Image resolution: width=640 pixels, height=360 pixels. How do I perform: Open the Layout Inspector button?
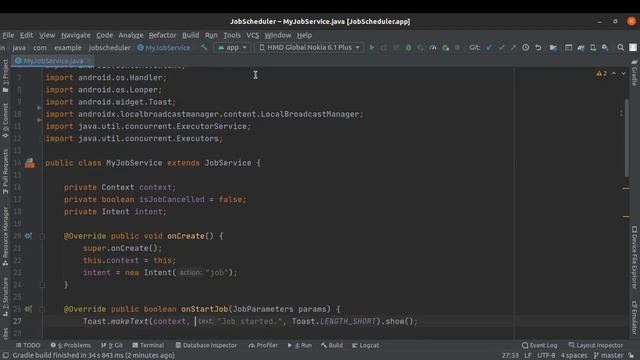point(596,345)
